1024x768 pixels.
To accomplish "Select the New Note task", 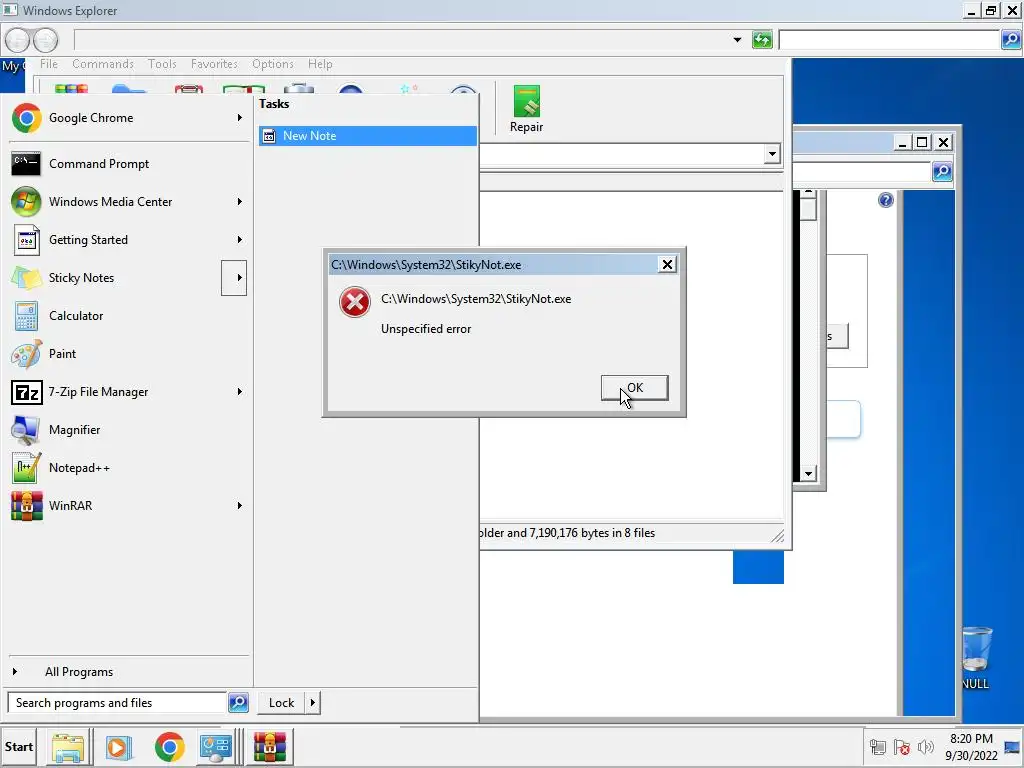I will [x=368, y=136].
